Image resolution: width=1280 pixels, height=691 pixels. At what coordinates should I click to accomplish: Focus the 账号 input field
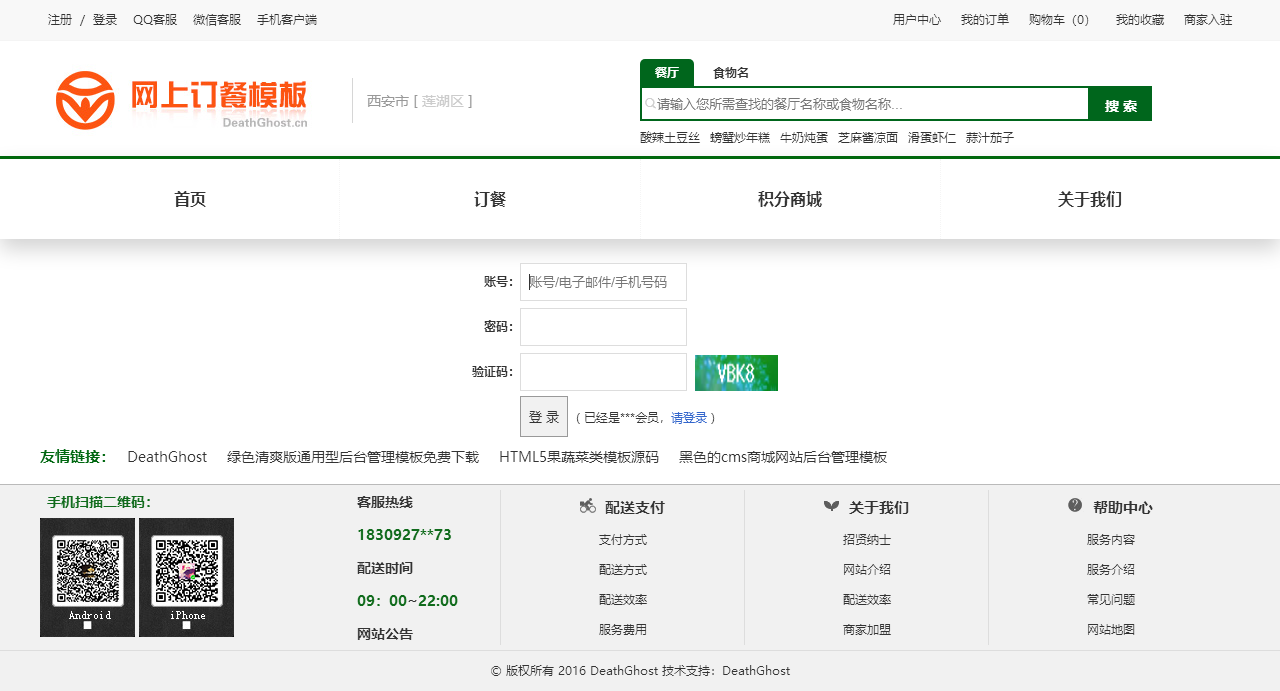point(603,282)
